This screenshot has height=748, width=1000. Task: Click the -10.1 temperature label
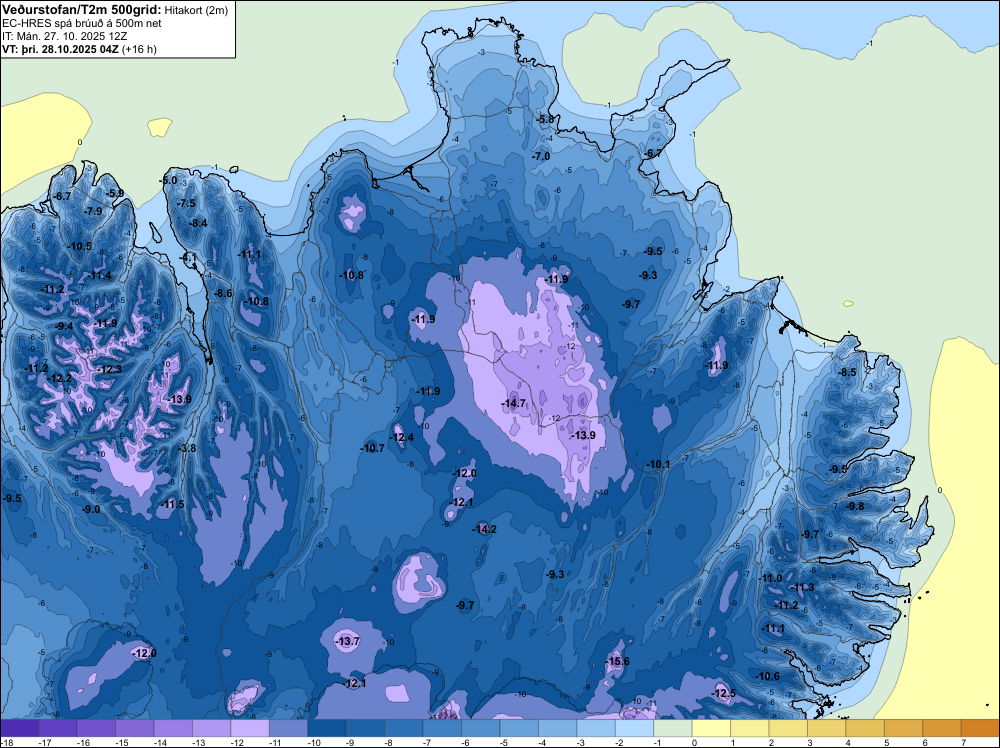click(x=658, y=464)
